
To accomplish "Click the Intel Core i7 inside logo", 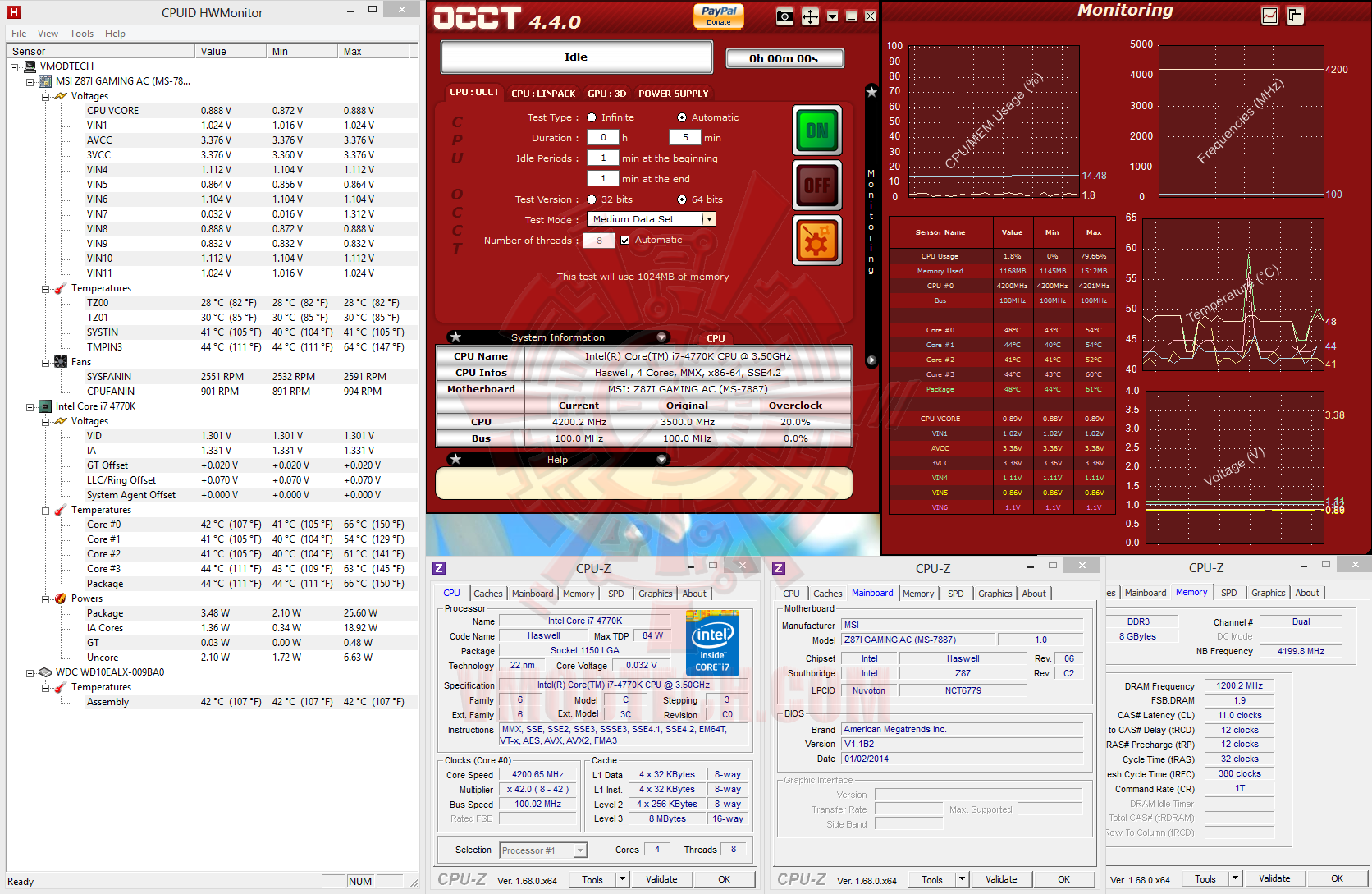I will click(x=712, y=643).
